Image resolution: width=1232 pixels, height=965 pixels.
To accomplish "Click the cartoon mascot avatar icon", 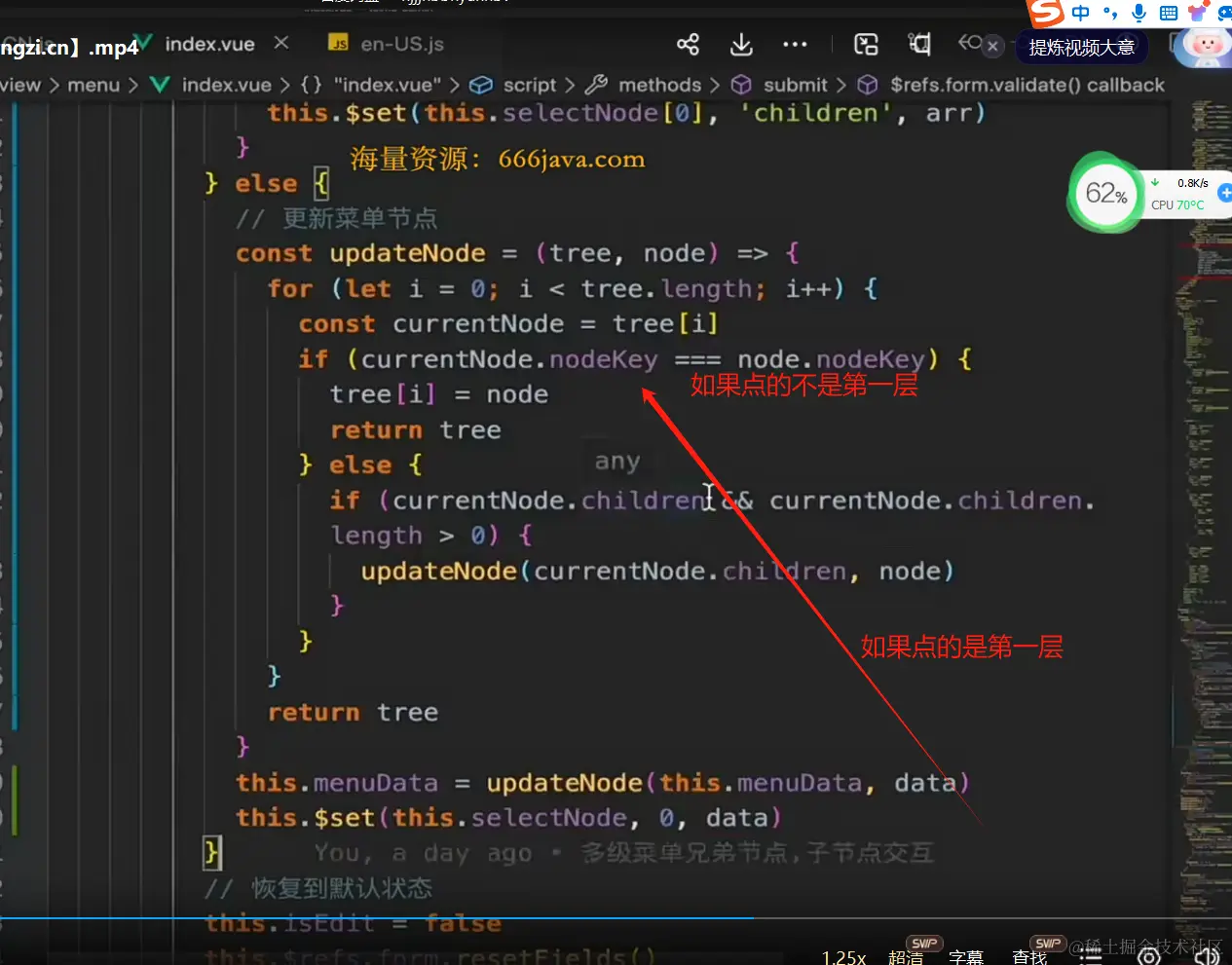I will pos(1205,46).
